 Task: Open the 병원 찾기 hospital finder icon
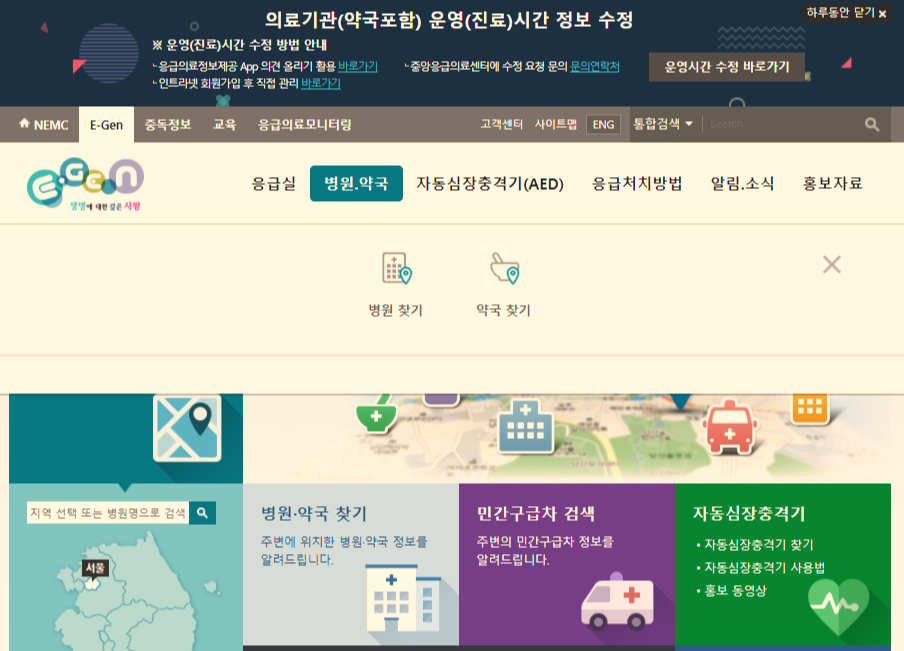pyautogui.click(x=397, y=268)
